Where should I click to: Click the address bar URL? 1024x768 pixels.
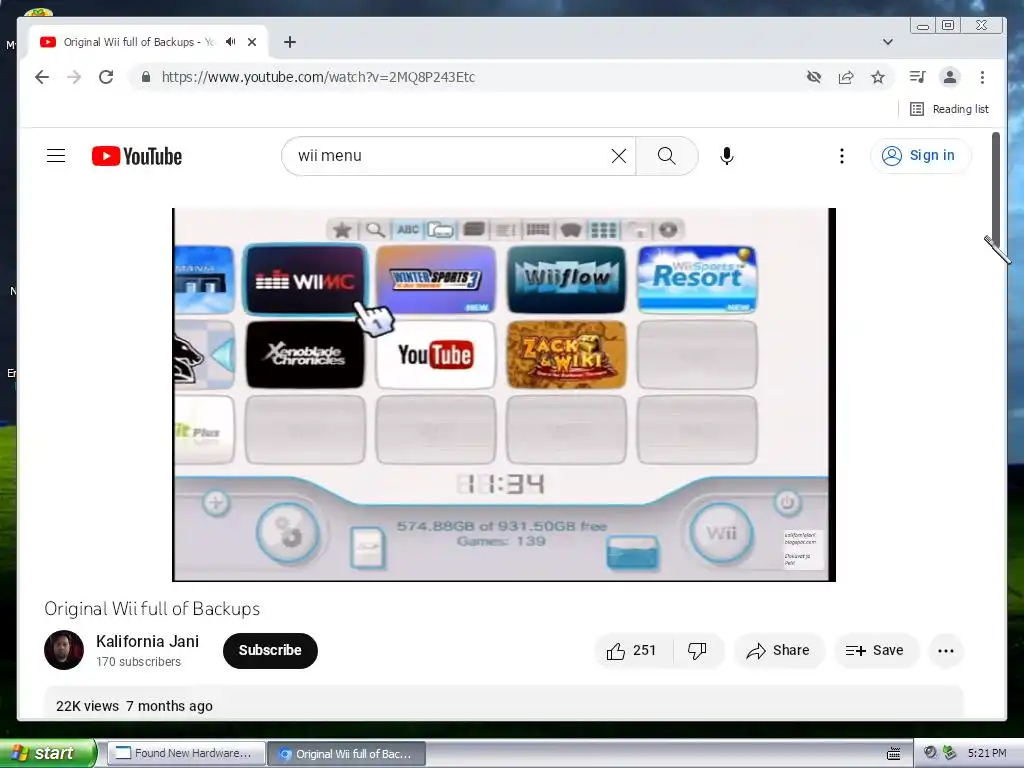point(318,77)
